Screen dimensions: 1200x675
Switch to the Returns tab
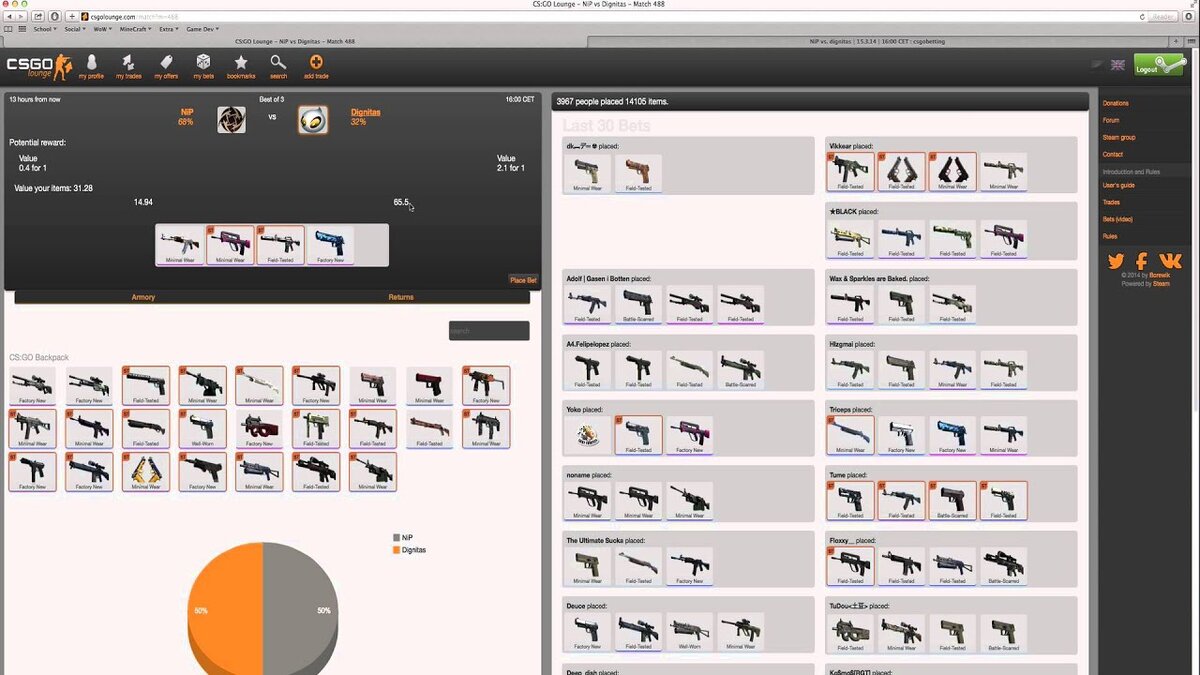(401, 297)
